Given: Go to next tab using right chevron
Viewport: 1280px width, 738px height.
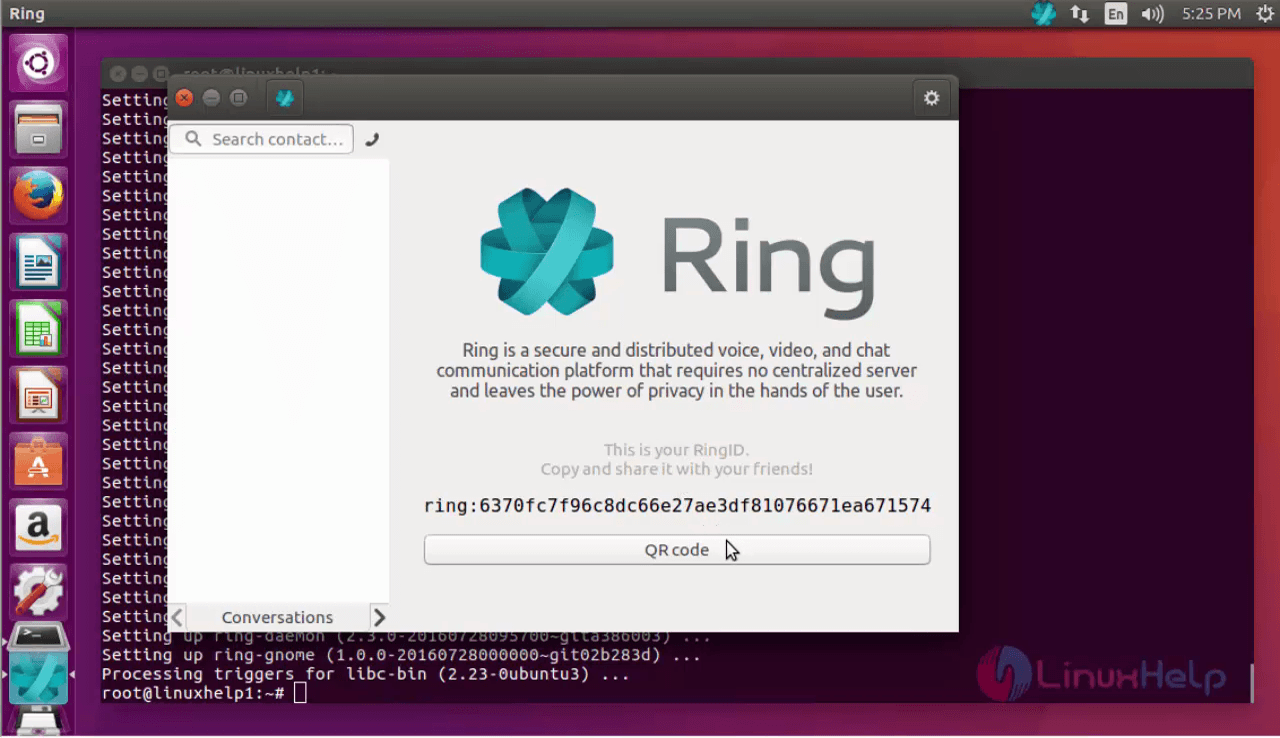Looking at the screenshot, I should pyautogui.click(x=378, y=617).
